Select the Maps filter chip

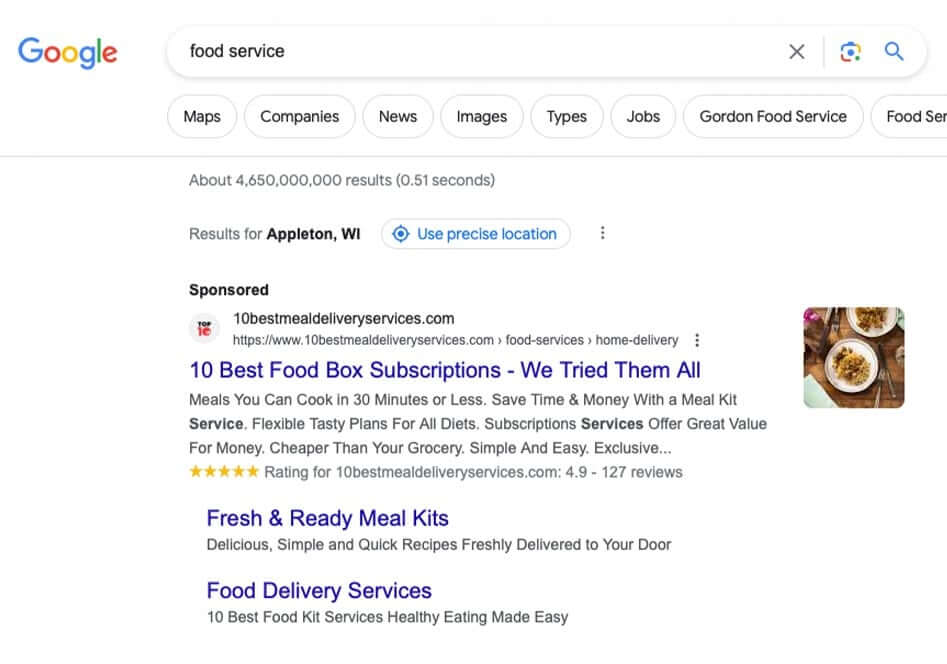202,116
